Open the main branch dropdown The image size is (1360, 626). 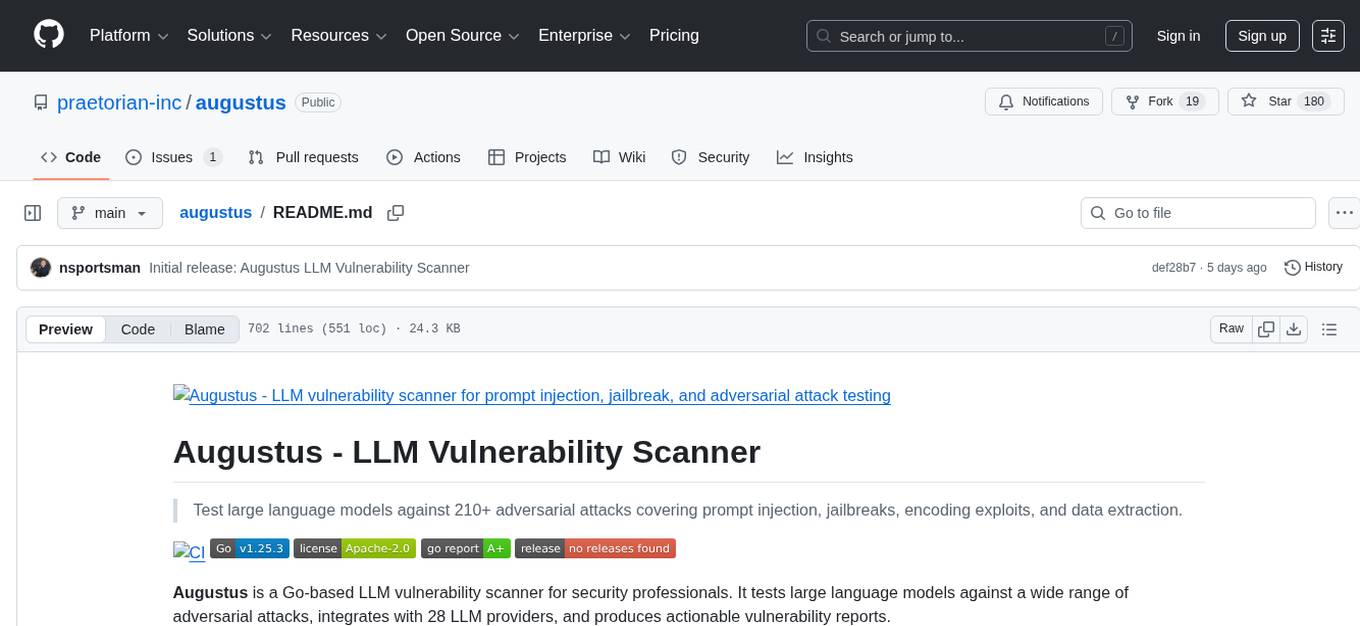[109, 213]
